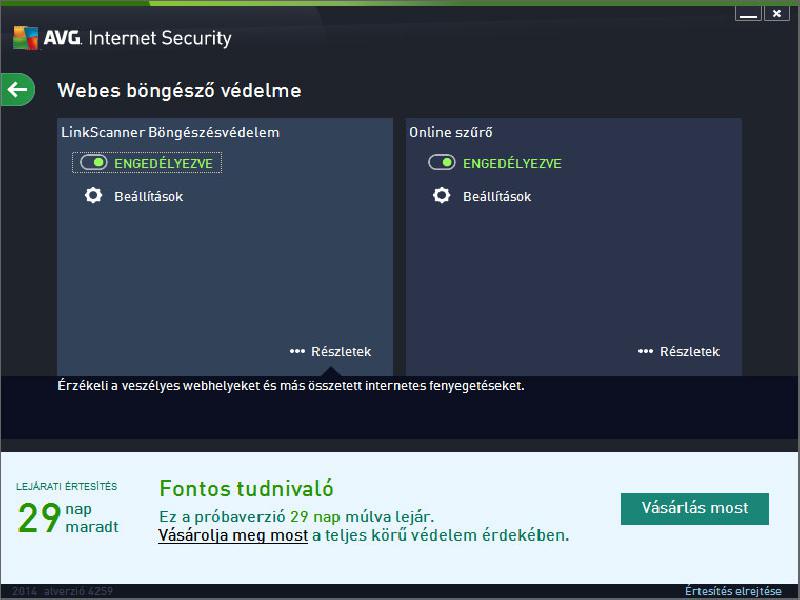Go back using the green arrow button

(x=18, y=90)
